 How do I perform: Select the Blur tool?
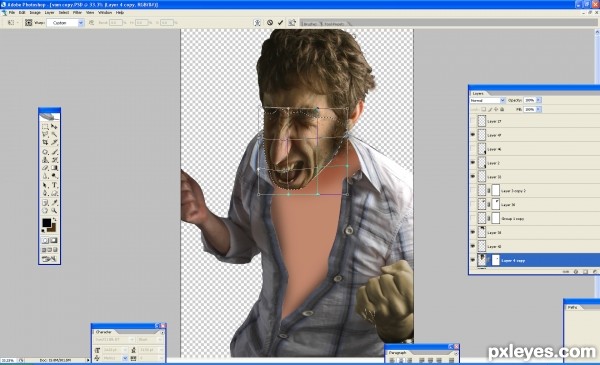point(45,176)
